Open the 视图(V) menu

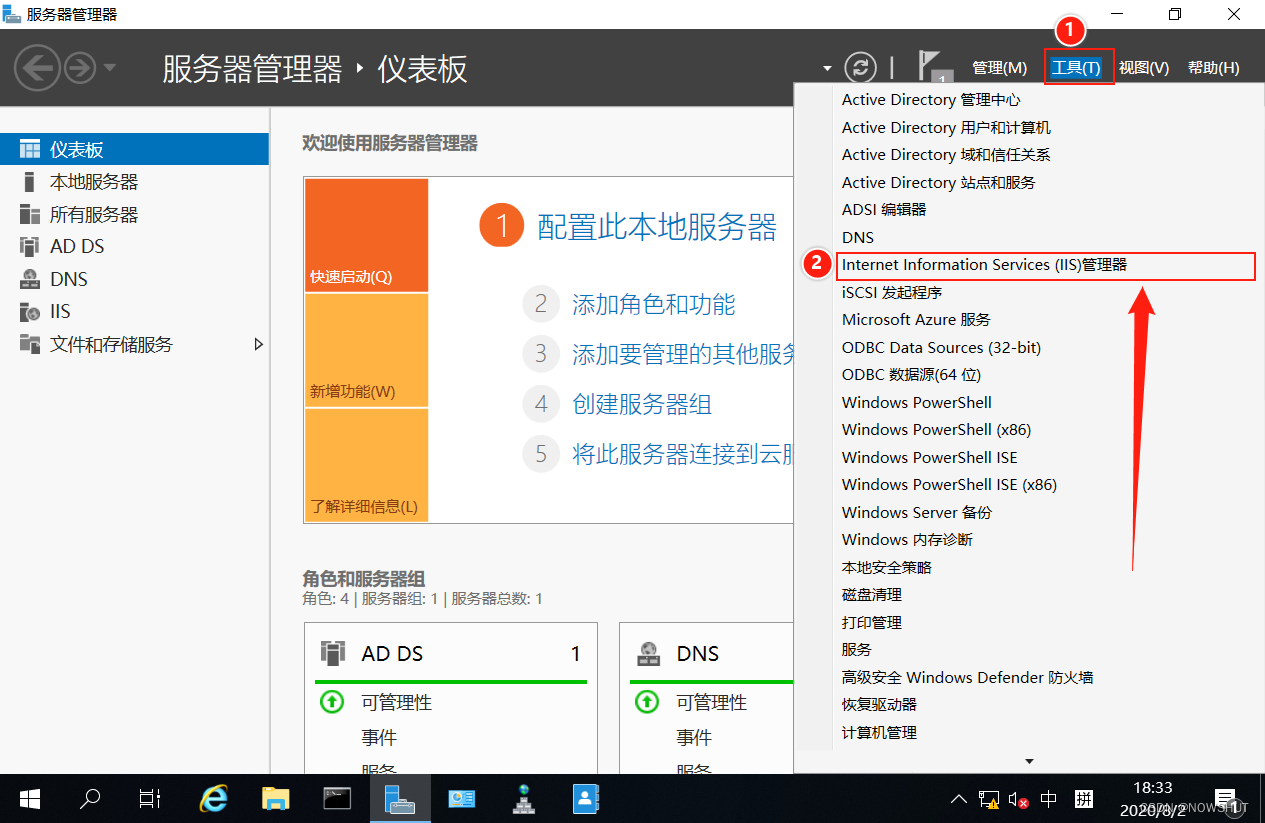point(1144,68)
